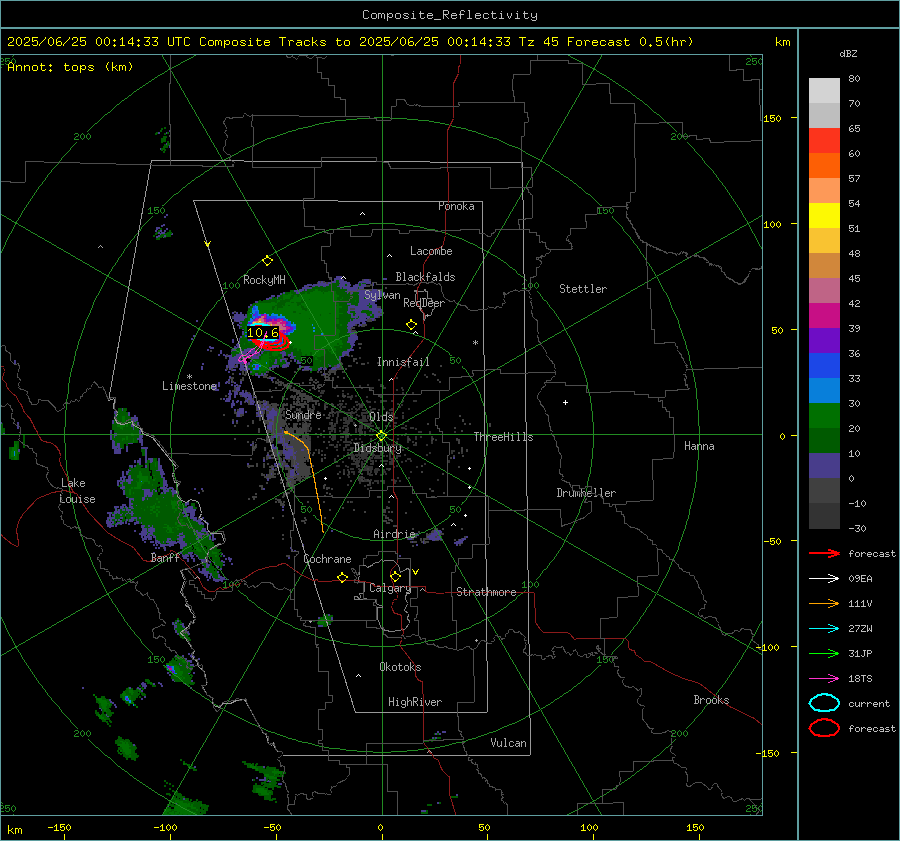This screenshot has width=900, height=841.
Task: Click the Olds town label
Action: click(x=381, y=416)
